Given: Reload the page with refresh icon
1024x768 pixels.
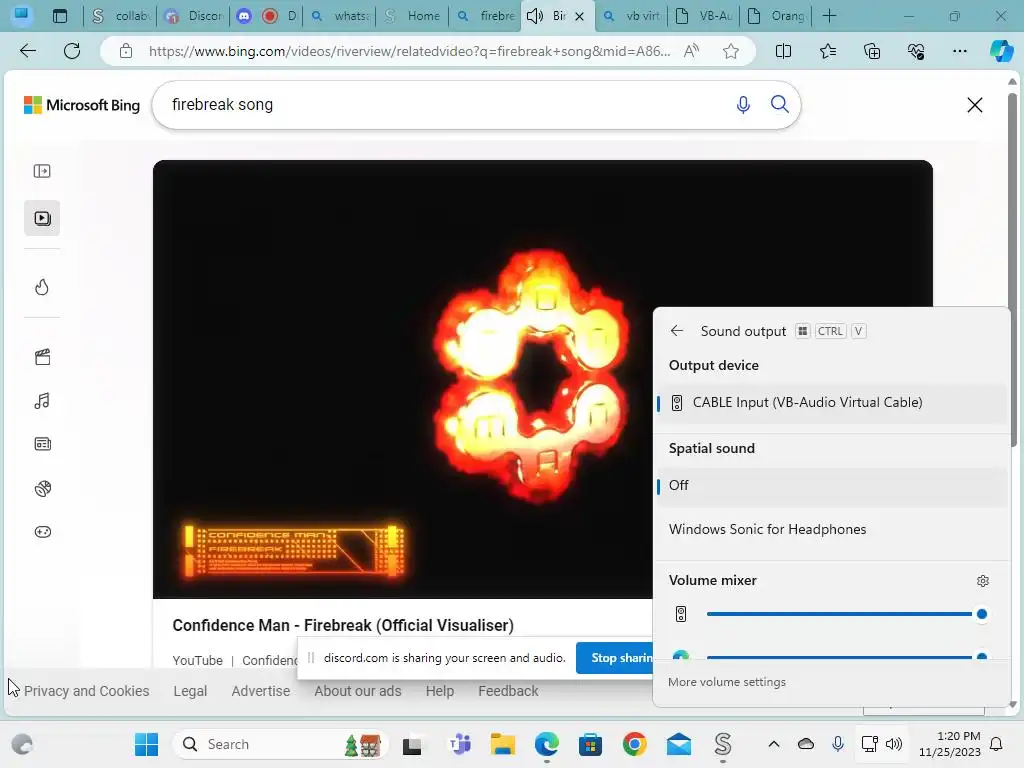Looking at the screenshot, I should (72, 51).
